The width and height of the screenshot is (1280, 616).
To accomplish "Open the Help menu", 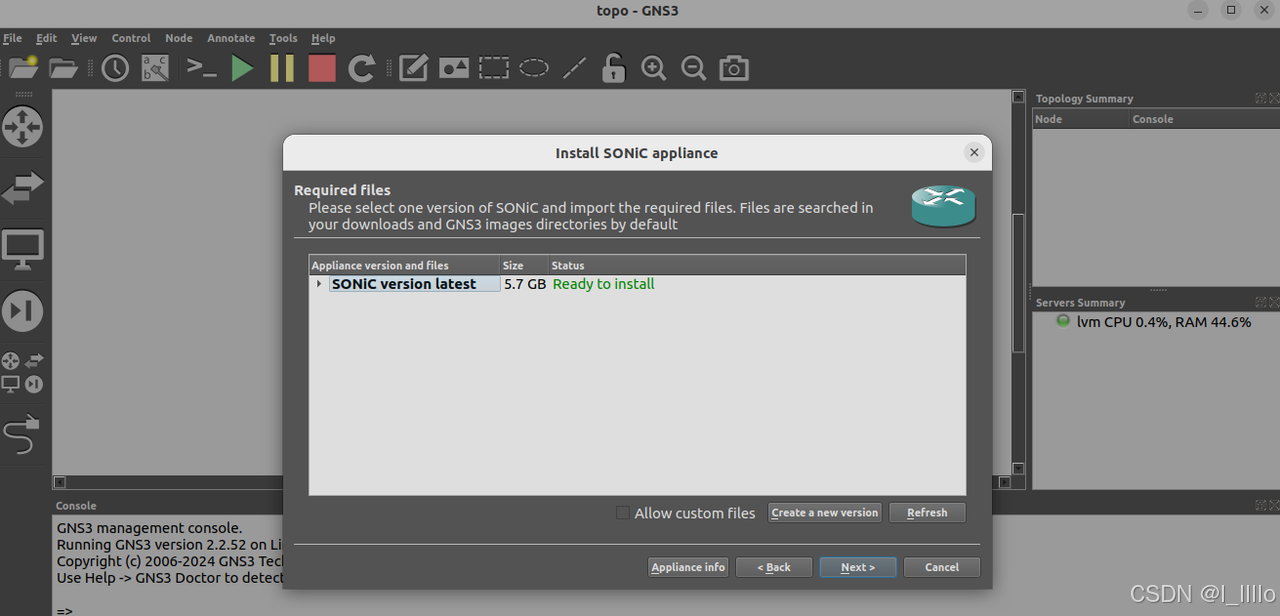I will [323, 38].
